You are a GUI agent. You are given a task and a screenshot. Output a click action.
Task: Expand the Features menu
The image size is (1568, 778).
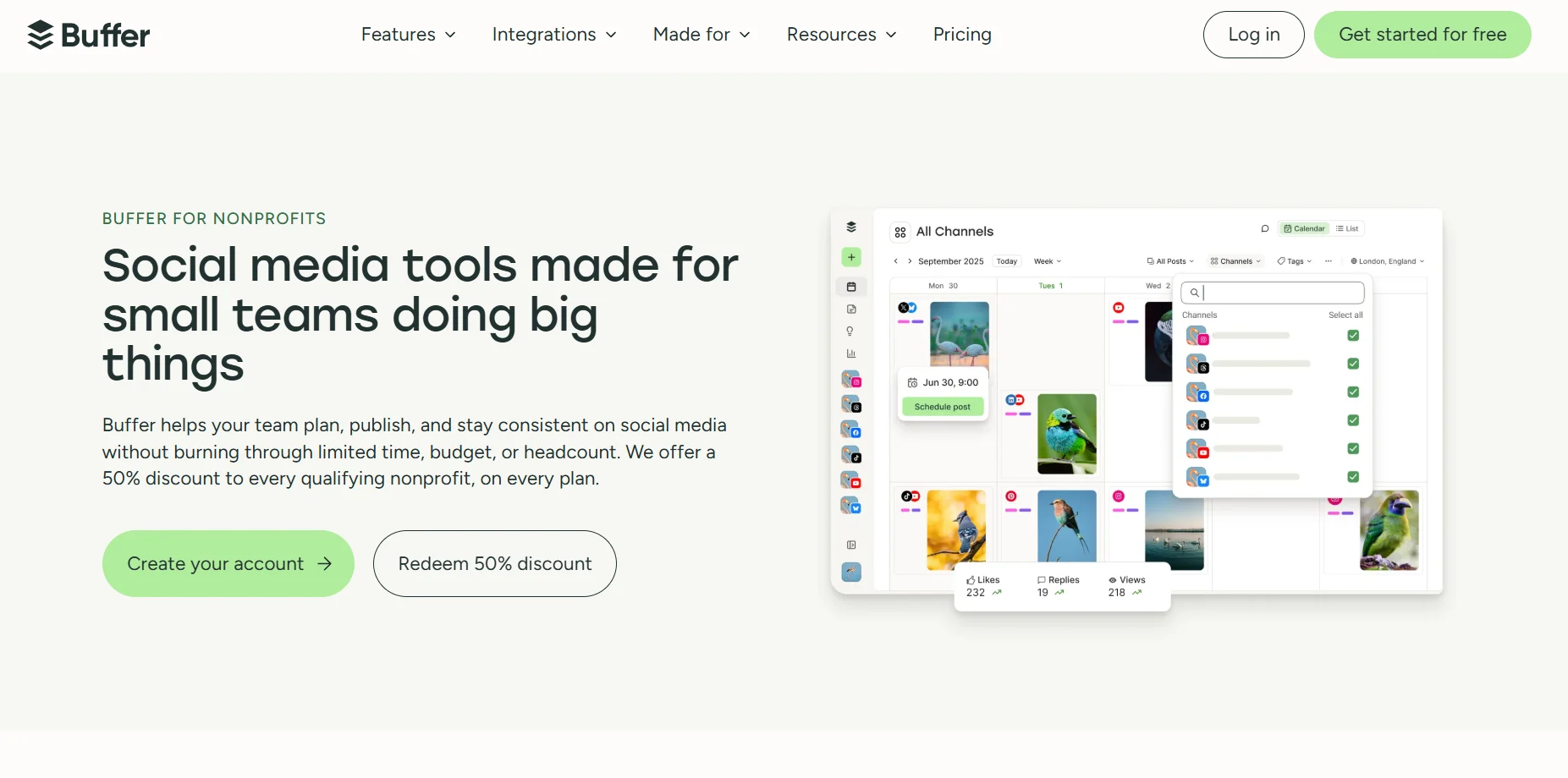tap(409, 35)
